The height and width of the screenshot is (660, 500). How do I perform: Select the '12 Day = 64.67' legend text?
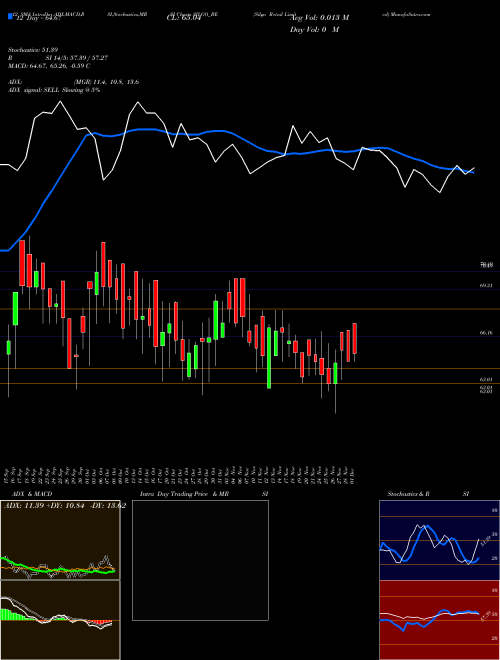38,18
